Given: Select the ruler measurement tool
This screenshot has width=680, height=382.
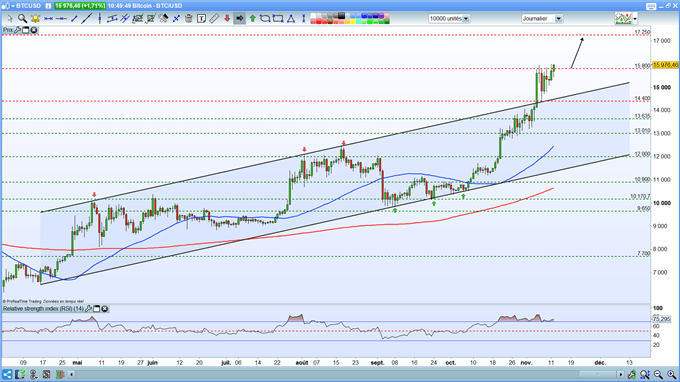Looking at the screenshot, I should 214,18.
